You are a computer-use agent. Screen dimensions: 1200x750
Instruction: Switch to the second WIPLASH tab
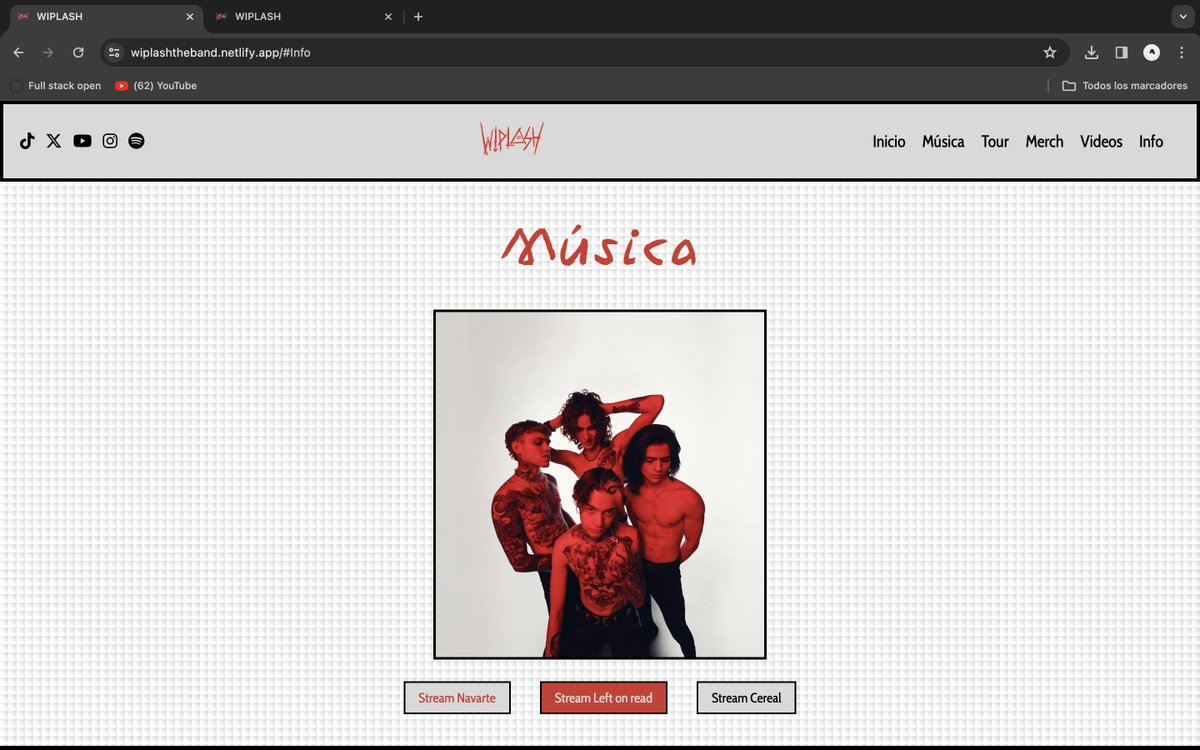point(304,16)
